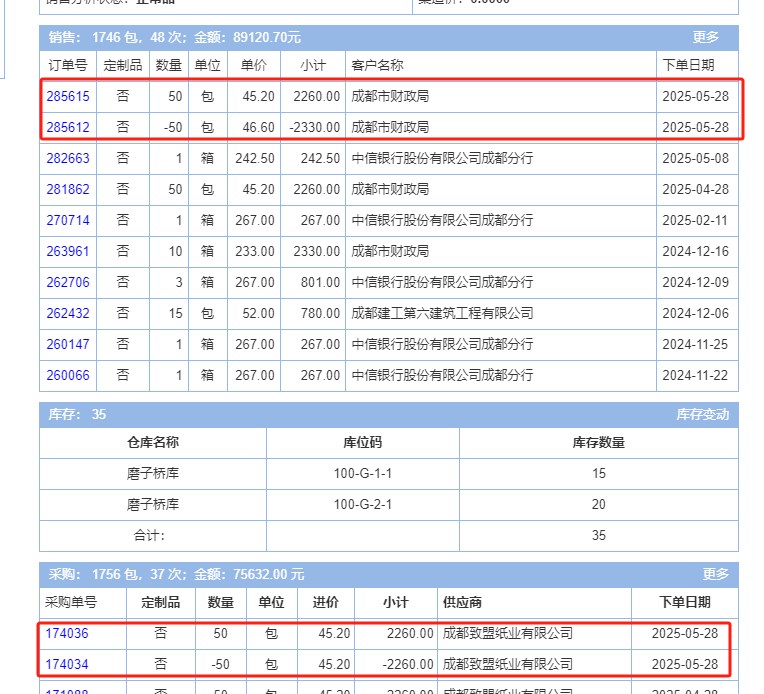
Task: Click the 采购单号 column header
Action: click(x=71, y=602)
